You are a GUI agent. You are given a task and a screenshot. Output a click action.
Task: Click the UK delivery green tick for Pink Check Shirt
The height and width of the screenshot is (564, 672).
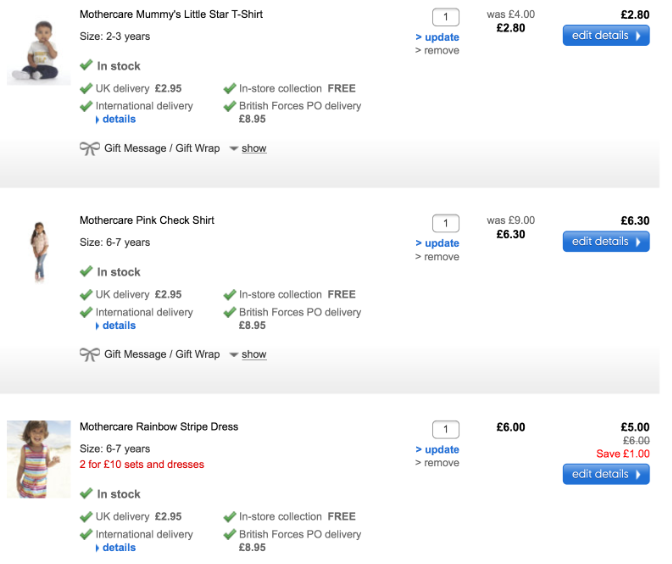(x=86, y=295)
